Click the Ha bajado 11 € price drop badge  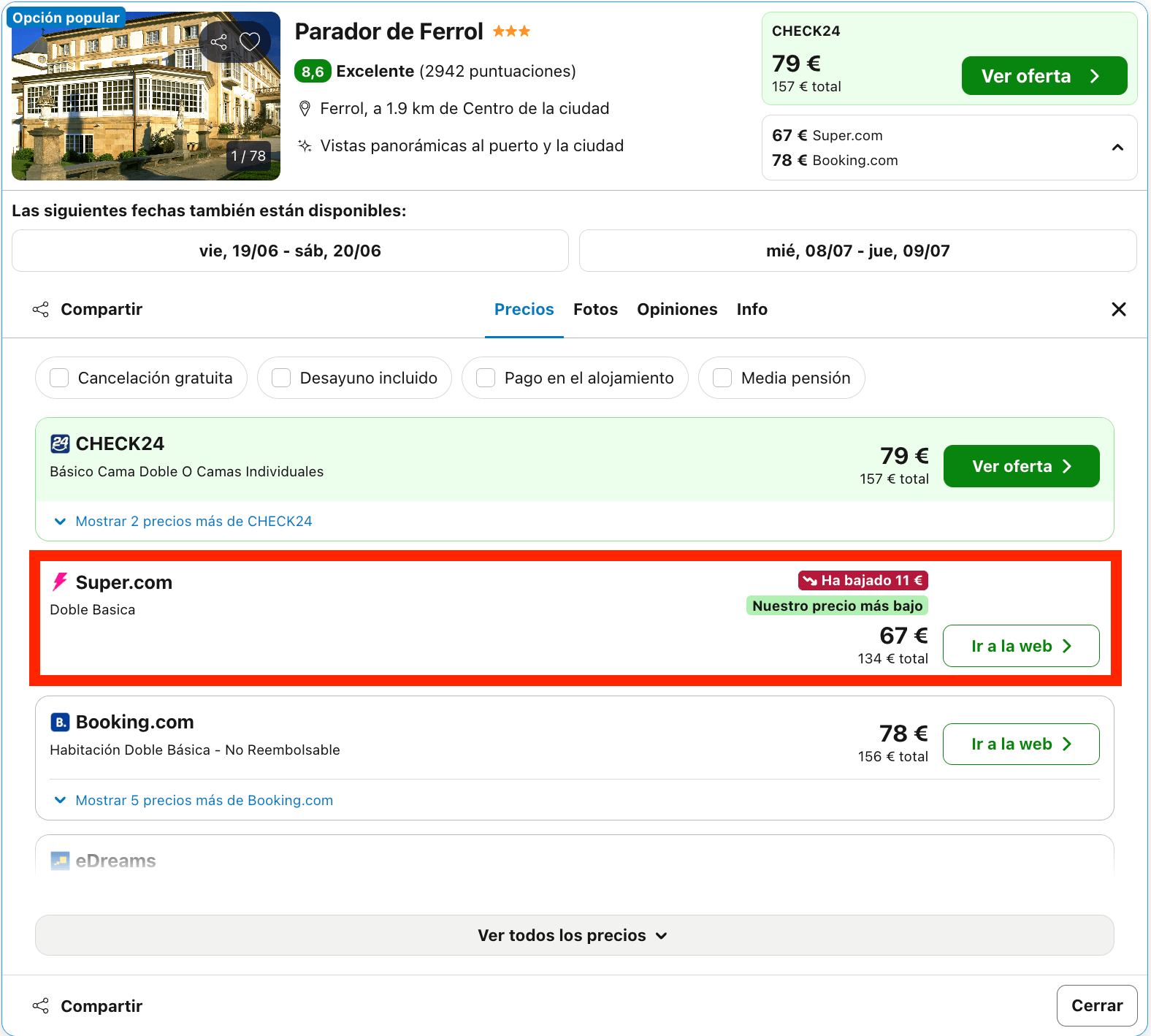pos(863,580)
